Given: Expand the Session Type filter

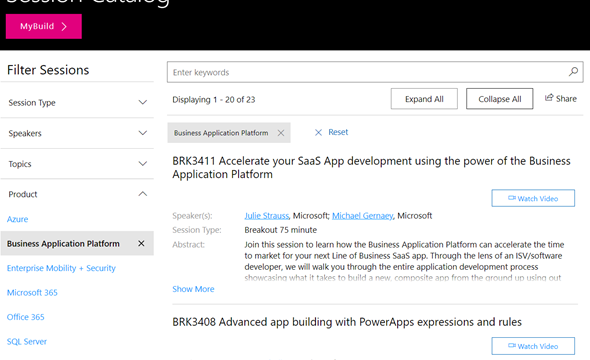Looking at the screenshot, I should [x=77, y=102].
